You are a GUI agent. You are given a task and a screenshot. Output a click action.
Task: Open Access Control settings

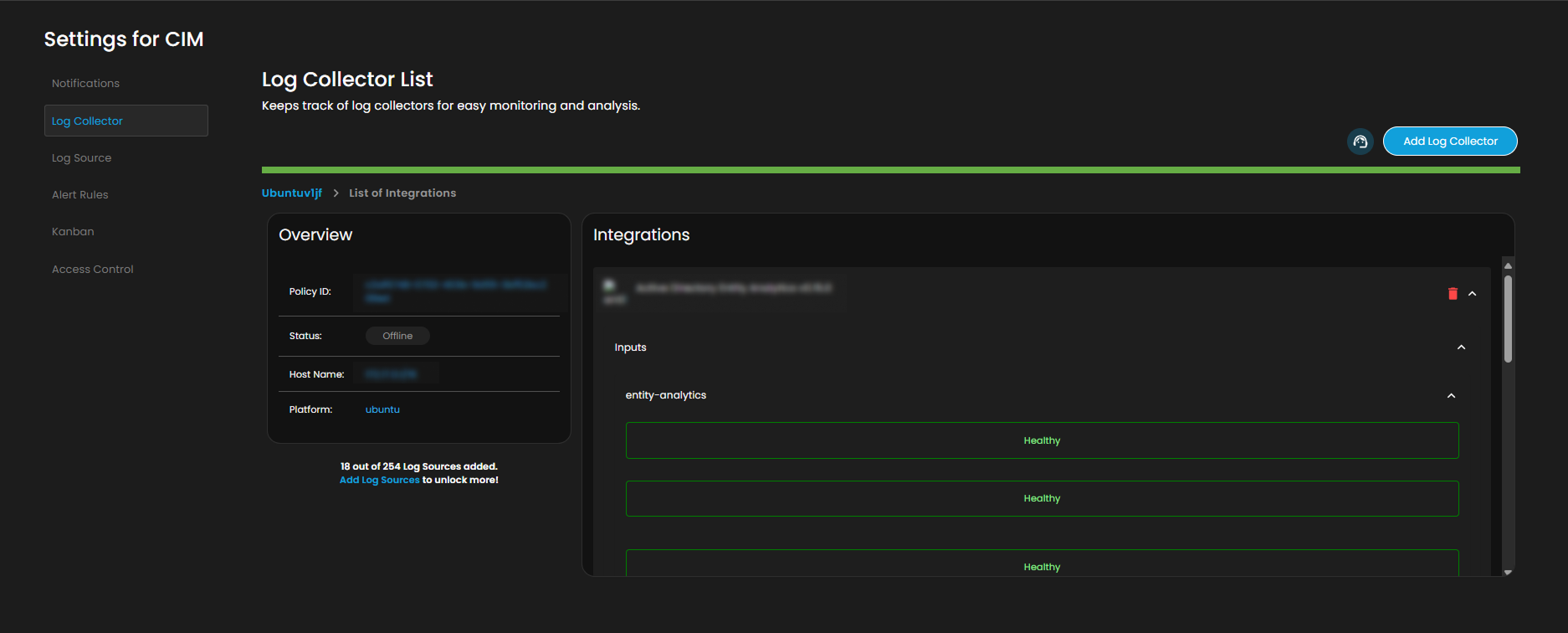pyautogui.click(x=92, y=270)
